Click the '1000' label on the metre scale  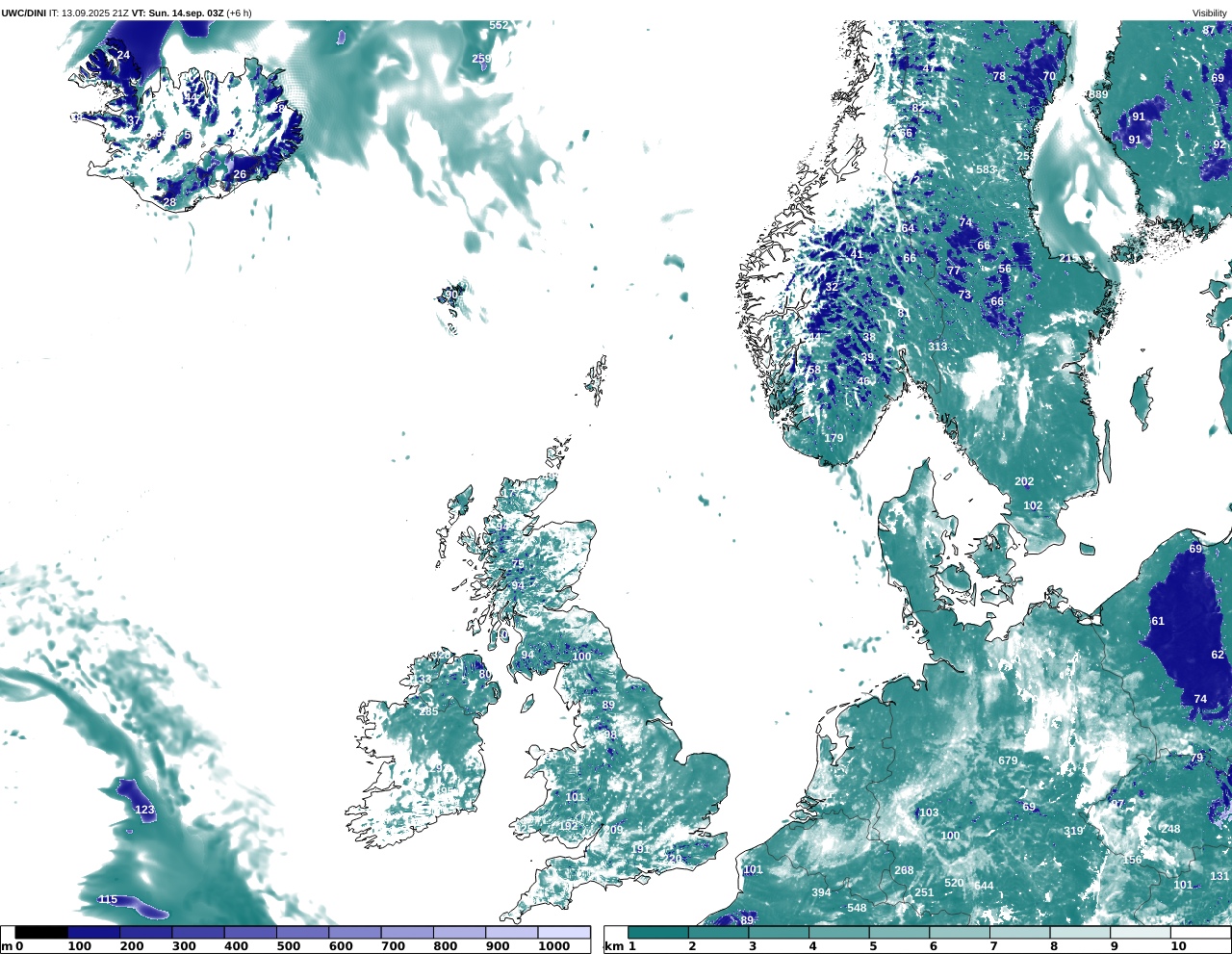(x=554, y=946)
